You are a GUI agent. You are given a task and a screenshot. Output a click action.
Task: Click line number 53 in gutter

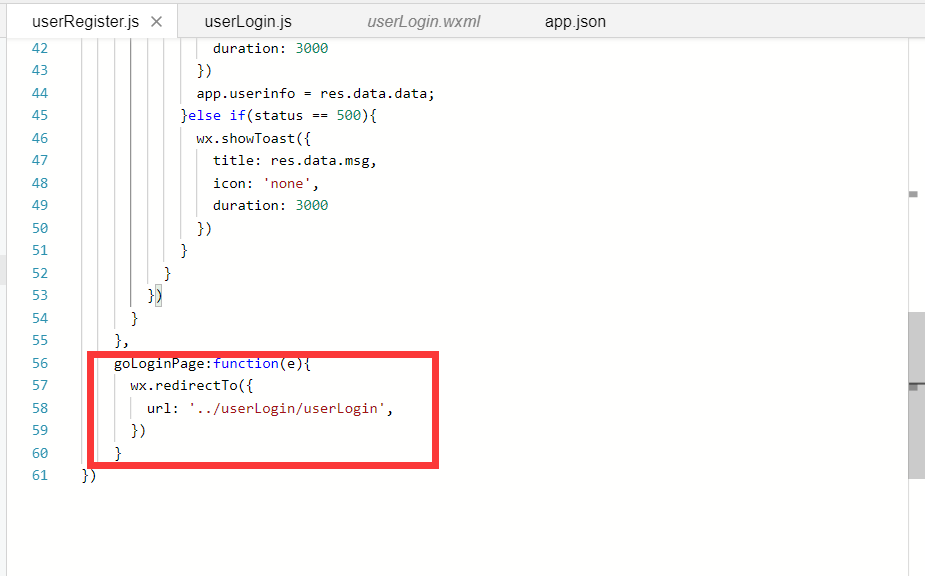pos(40,295)
